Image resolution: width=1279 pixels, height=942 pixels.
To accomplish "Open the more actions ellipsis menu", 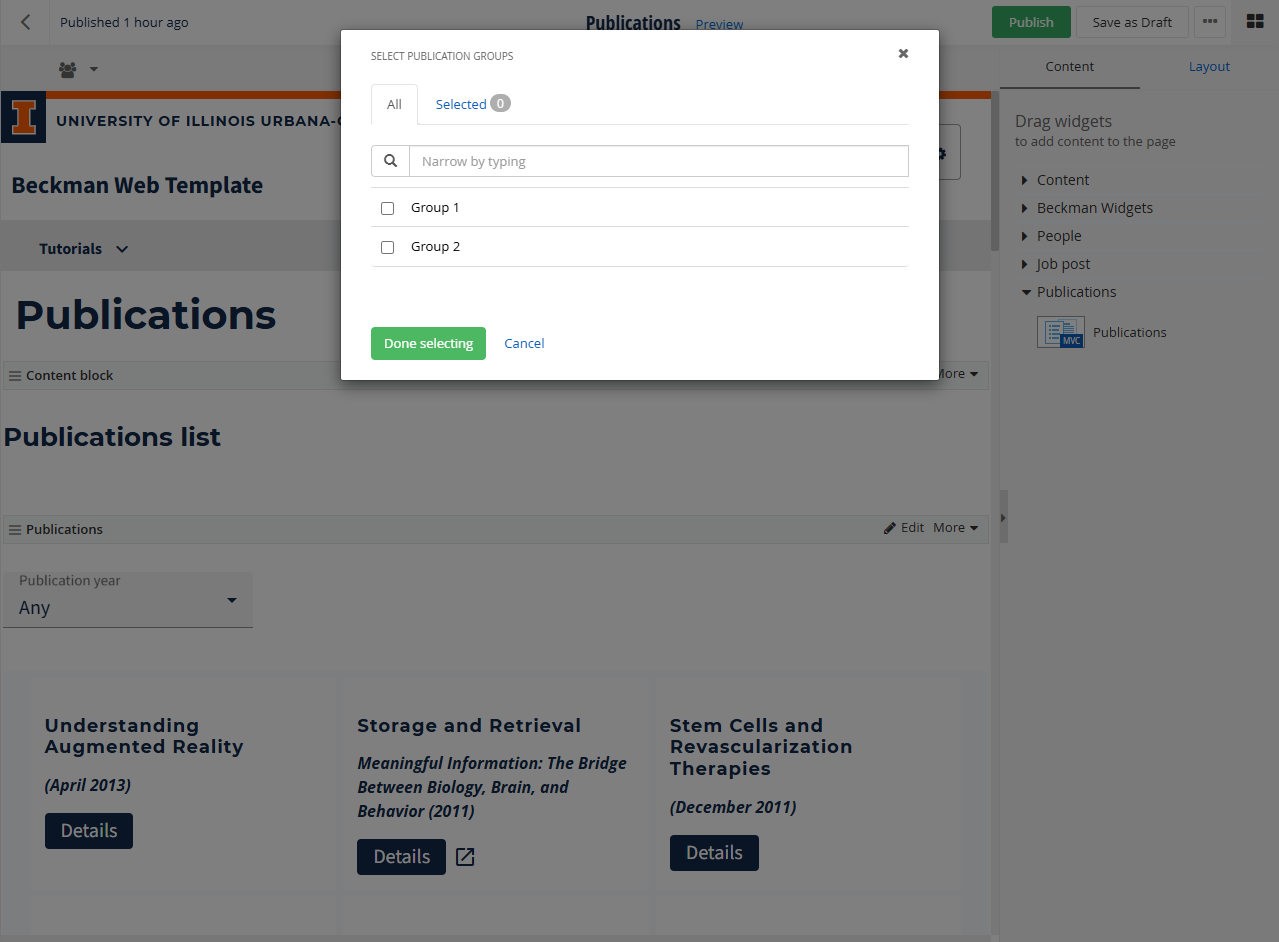I will [1209, 21].
